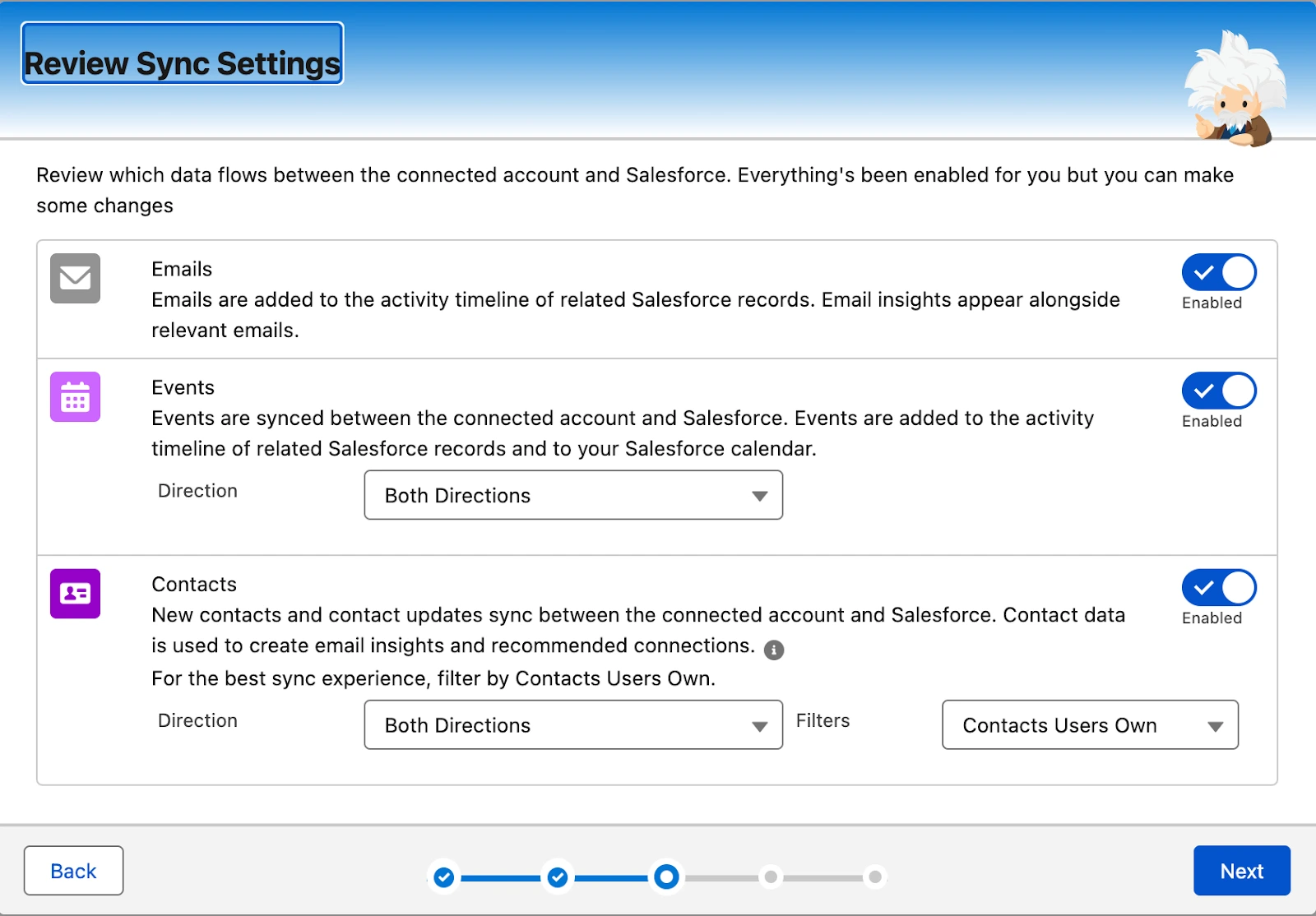
Task: Select the second completed progress step
Action: 558,877
